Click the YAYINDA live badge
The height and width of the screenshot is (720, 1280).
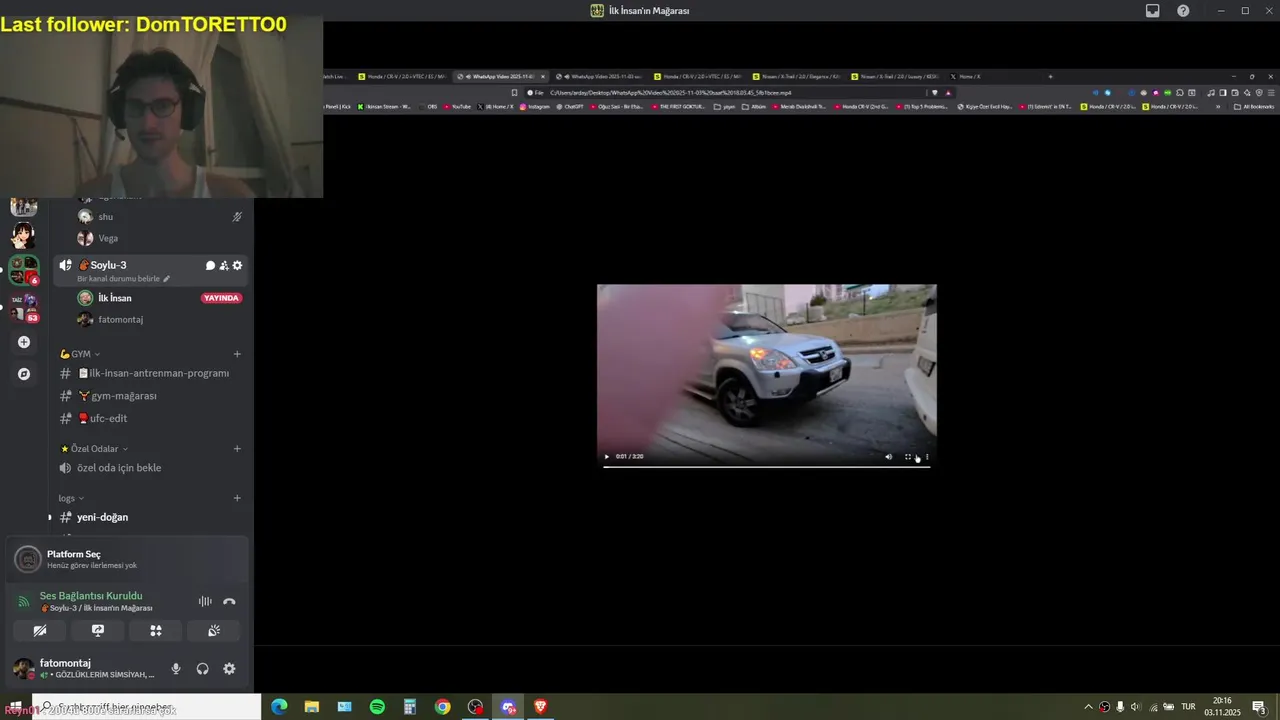[x=221, y=298]
